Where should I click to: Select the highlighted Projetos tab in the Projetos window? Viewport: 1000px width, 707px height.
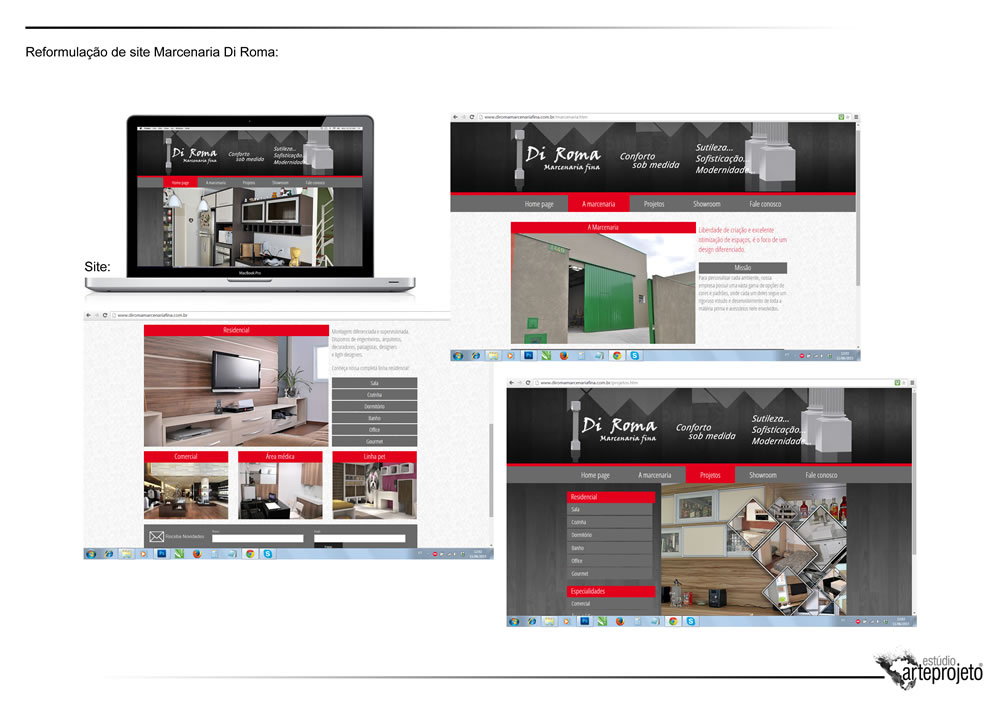click(710, 475)
